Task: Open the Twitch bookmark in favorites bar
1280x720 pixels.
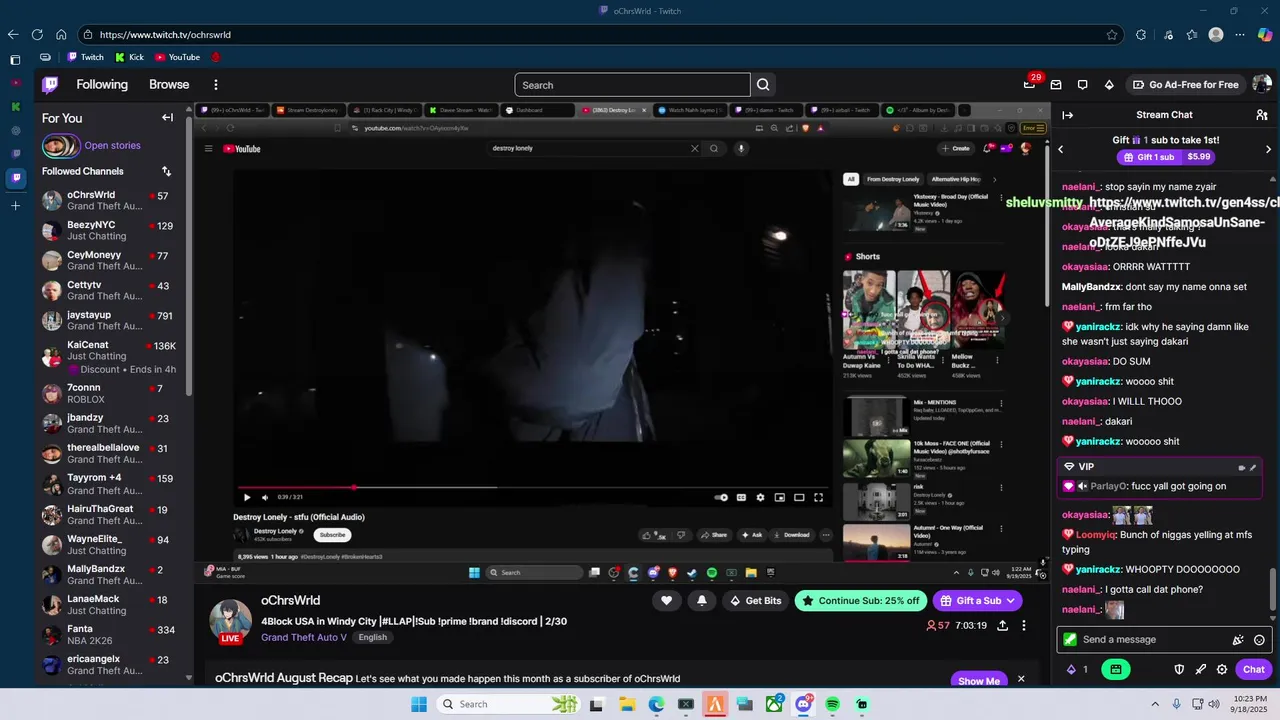Action: click(85, 57)
